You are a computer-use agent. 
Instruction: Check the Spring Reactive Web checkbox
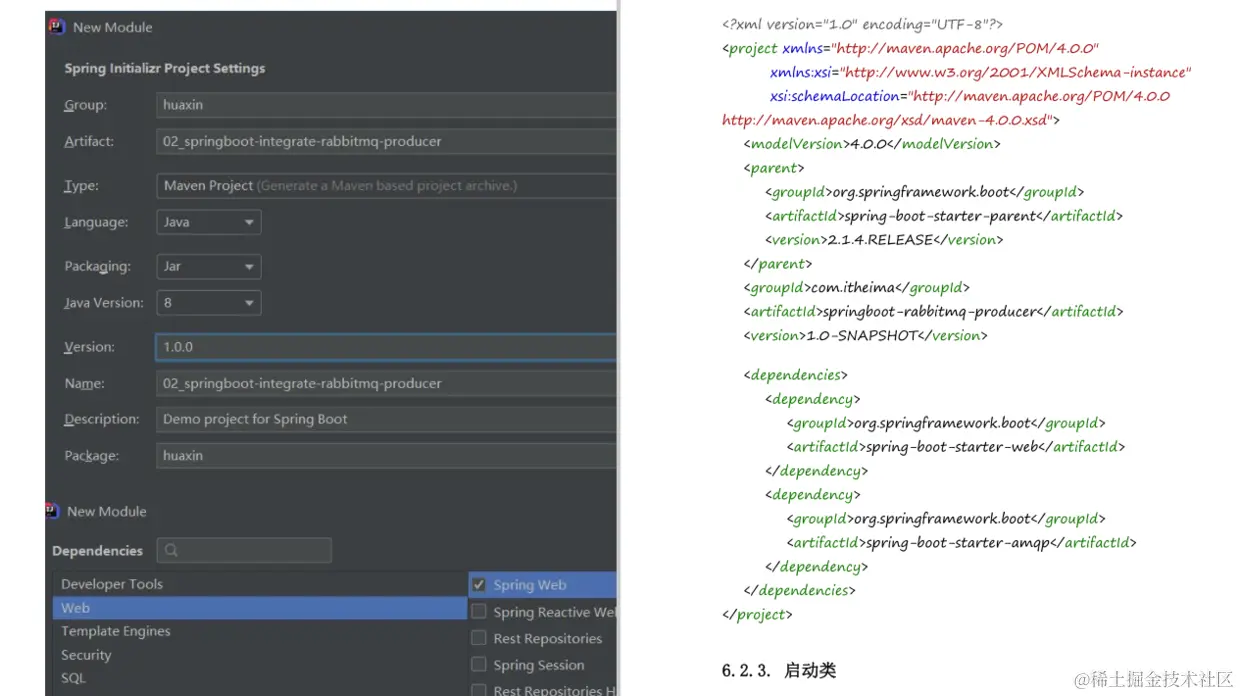(479, 612)
